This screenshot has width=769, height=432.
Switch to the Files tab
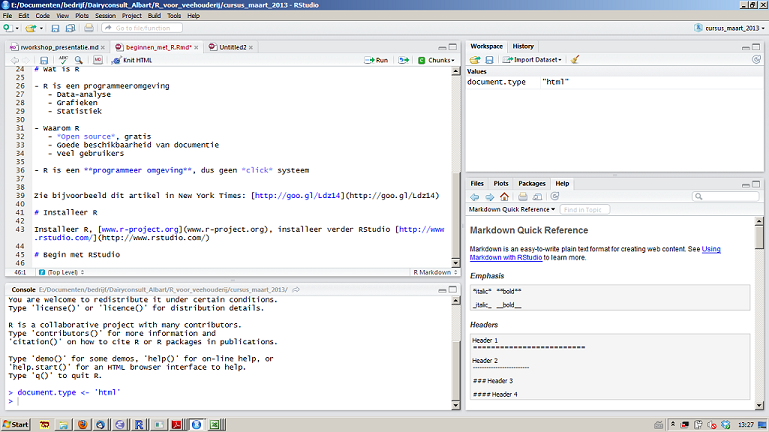click(477, 183)
